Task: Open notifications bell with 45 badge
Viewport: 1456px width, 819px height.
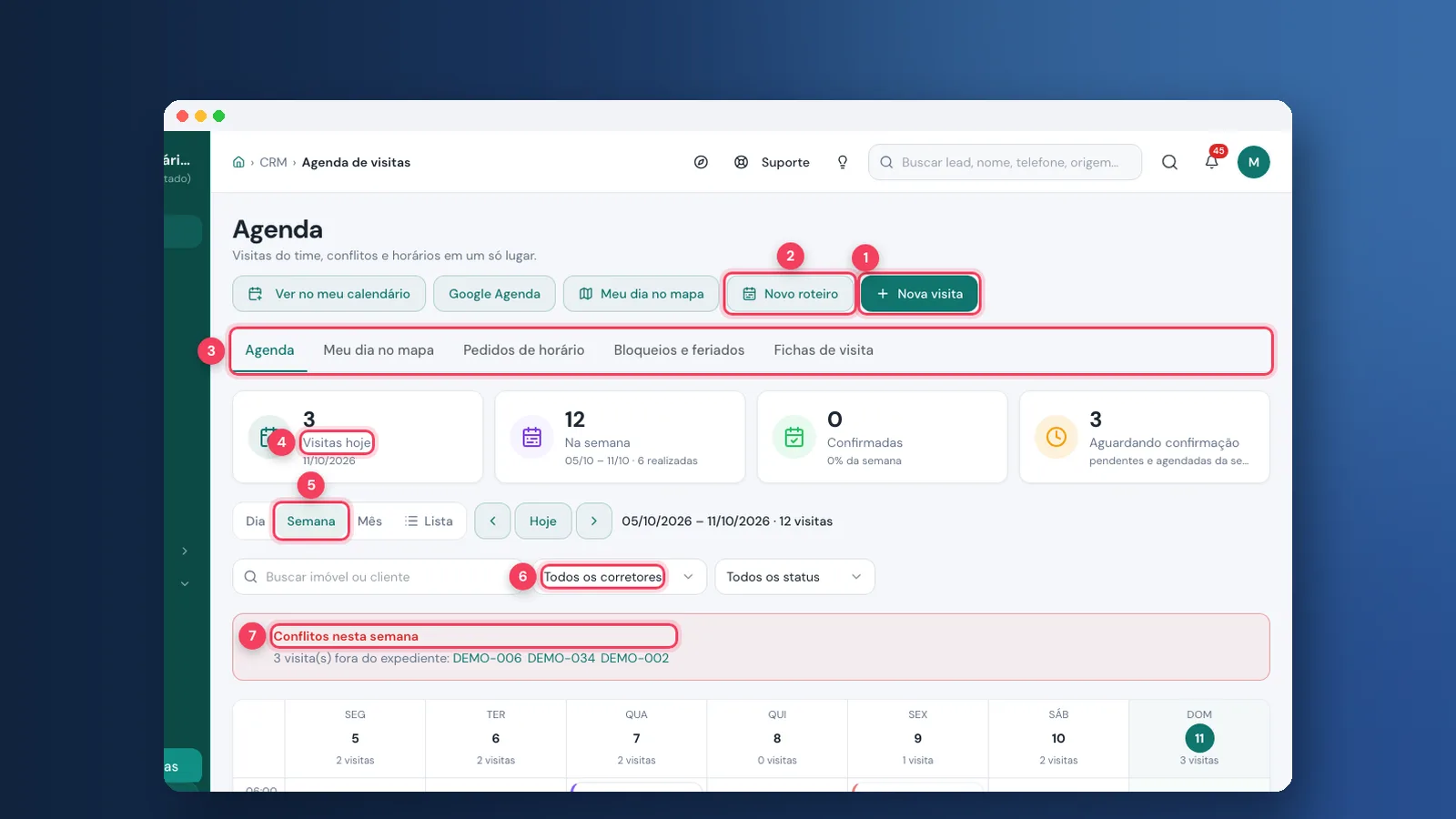Action: click(x=1212, y=161)
